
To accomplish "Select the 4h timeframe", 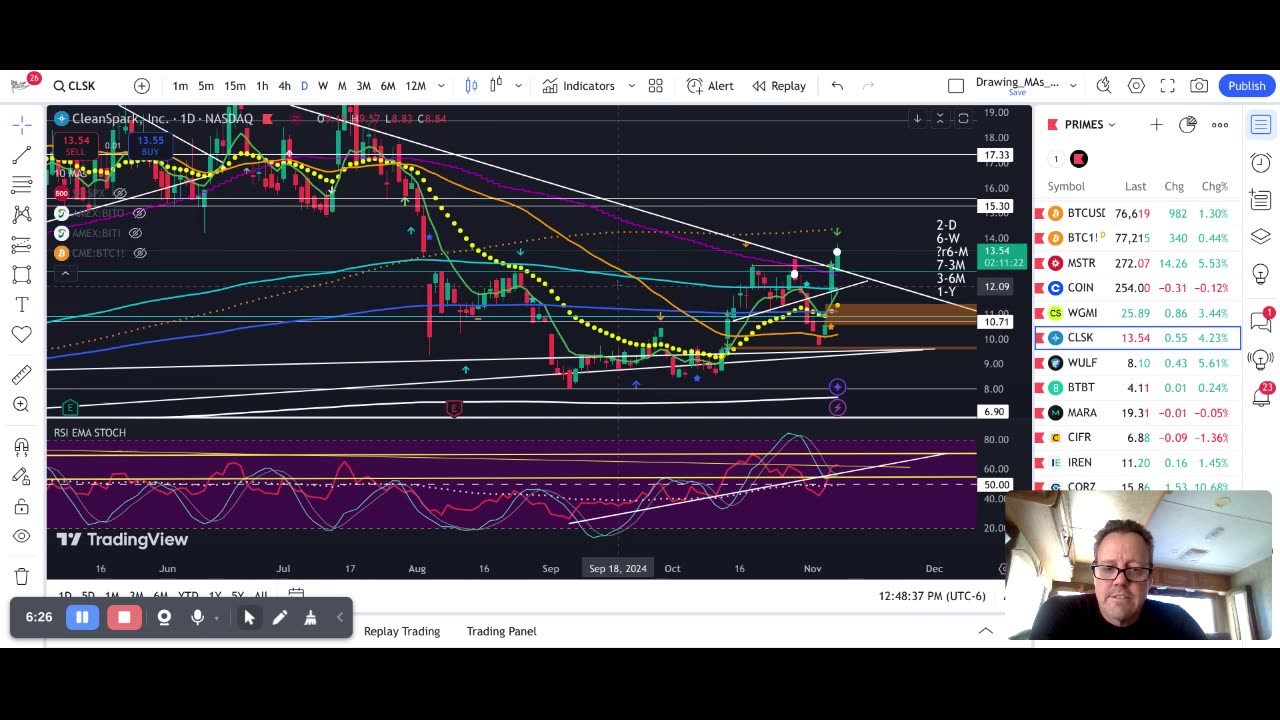I will [x=284, y=86].
